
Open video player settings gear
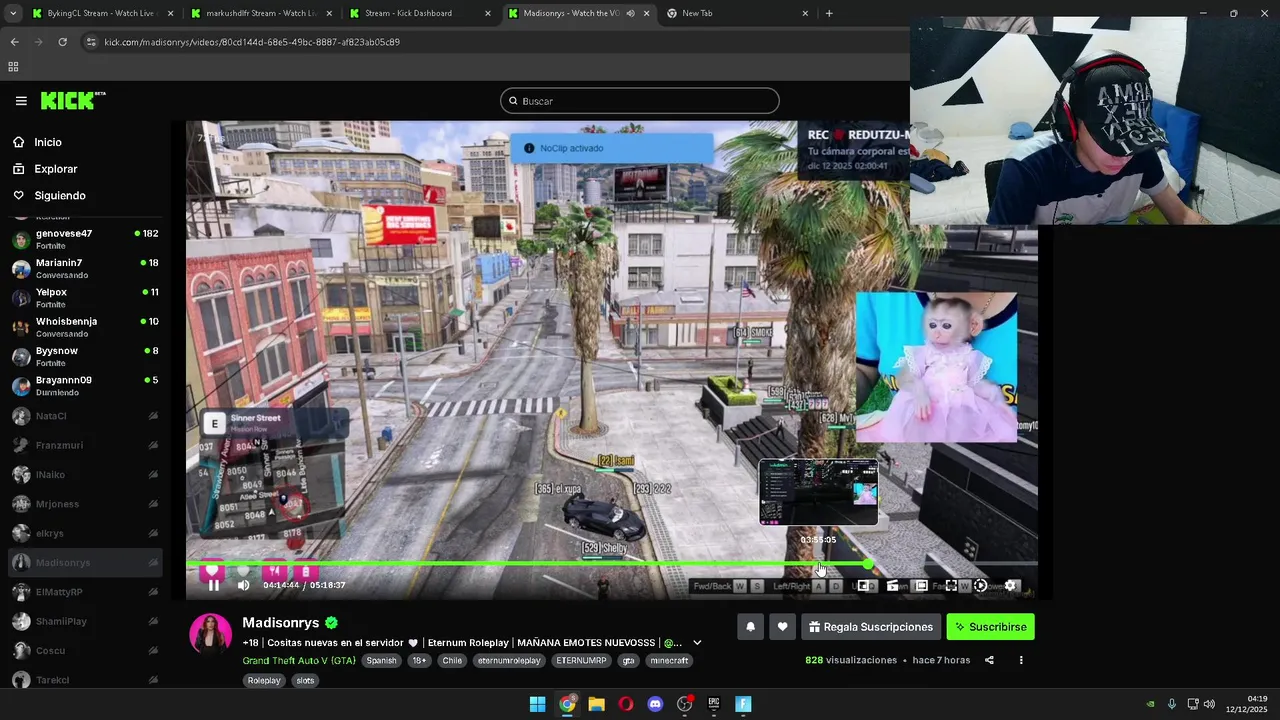click(1010, 586)
